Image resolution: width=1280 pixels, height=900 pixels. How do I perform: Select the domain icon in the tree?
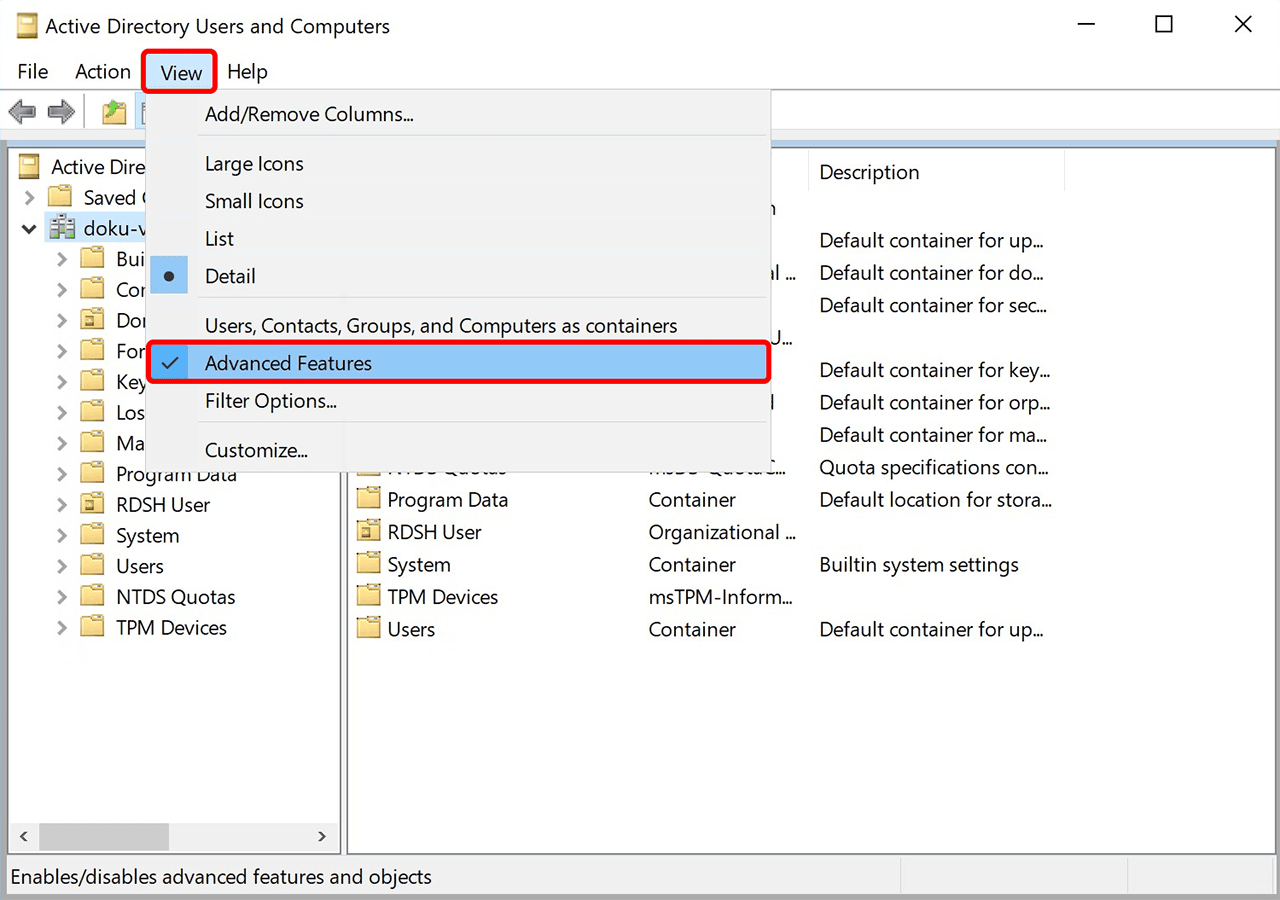click(62, 228)
